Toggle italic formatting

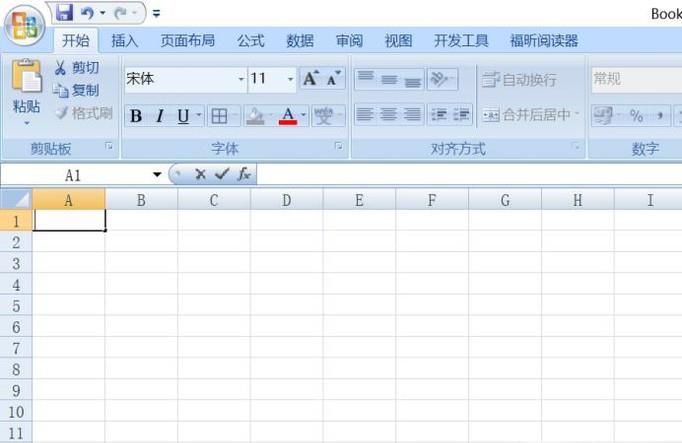[160, 116]
